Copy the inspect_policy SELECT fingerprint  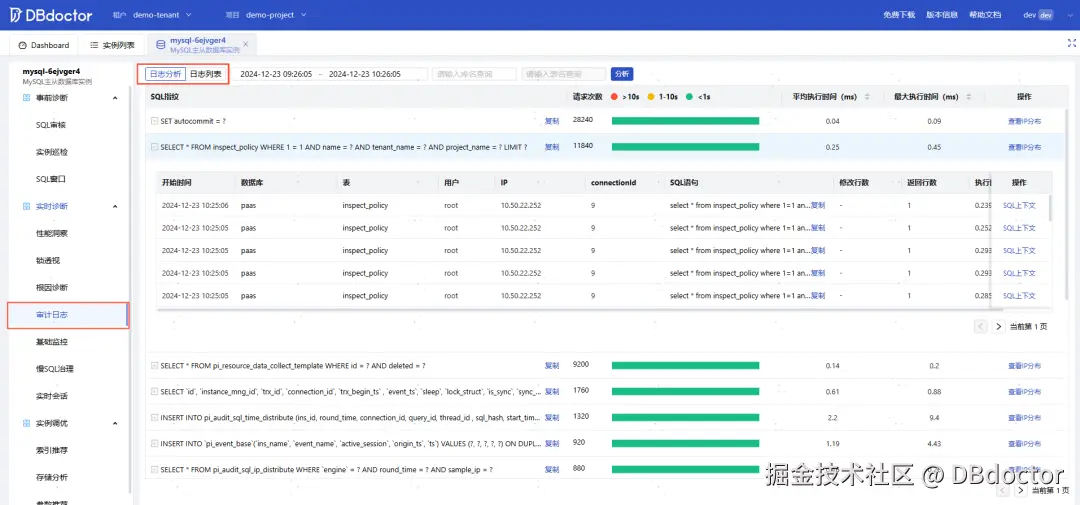(552, 147)
